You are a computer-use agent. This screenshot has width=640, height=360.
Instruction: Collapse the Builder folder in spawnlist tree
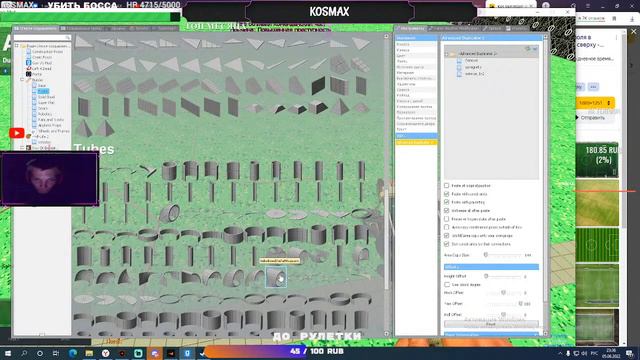tap(22, 80)
